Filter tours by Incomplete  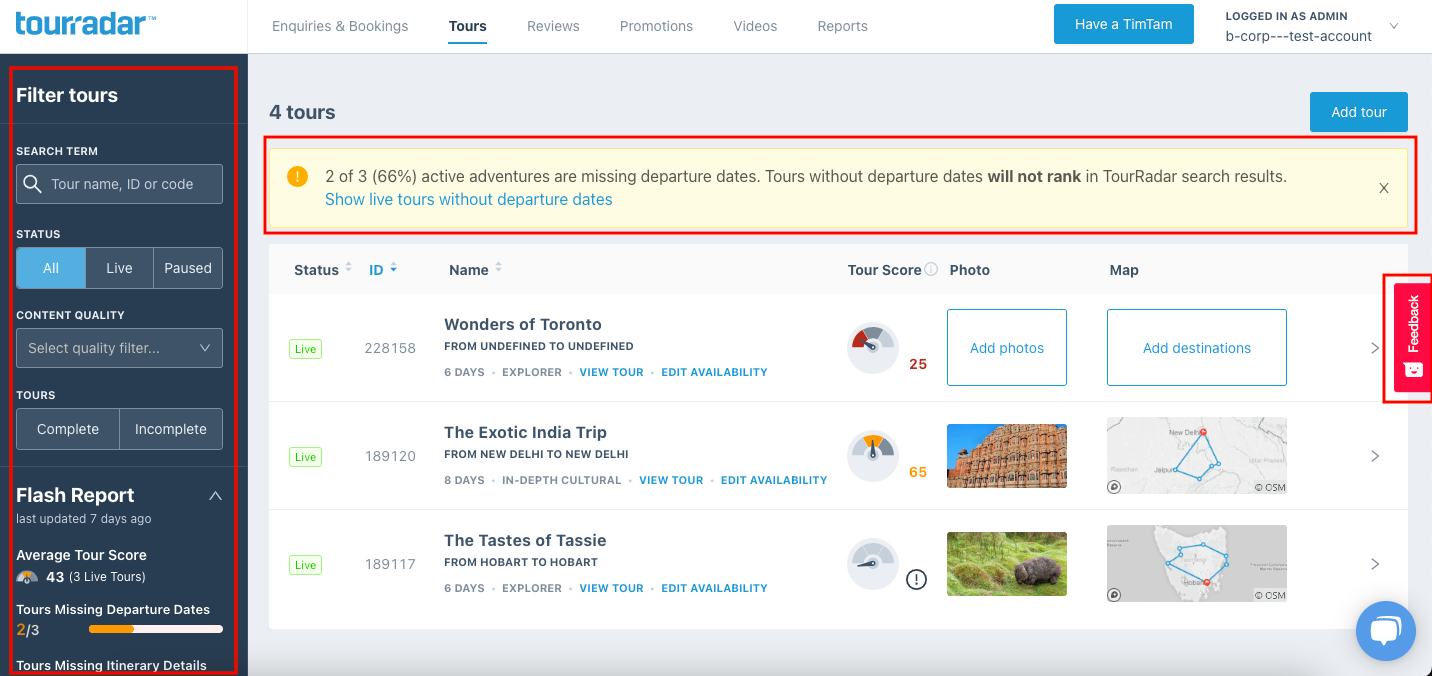click(171, 429)
